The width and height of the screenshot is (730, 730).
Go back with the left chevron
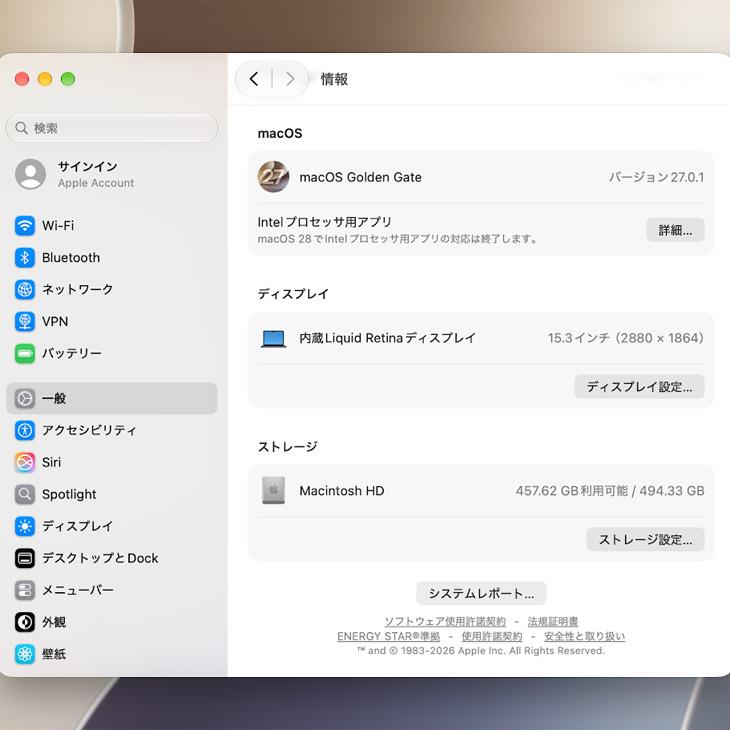pyautogui.click(x=254, y=79)
